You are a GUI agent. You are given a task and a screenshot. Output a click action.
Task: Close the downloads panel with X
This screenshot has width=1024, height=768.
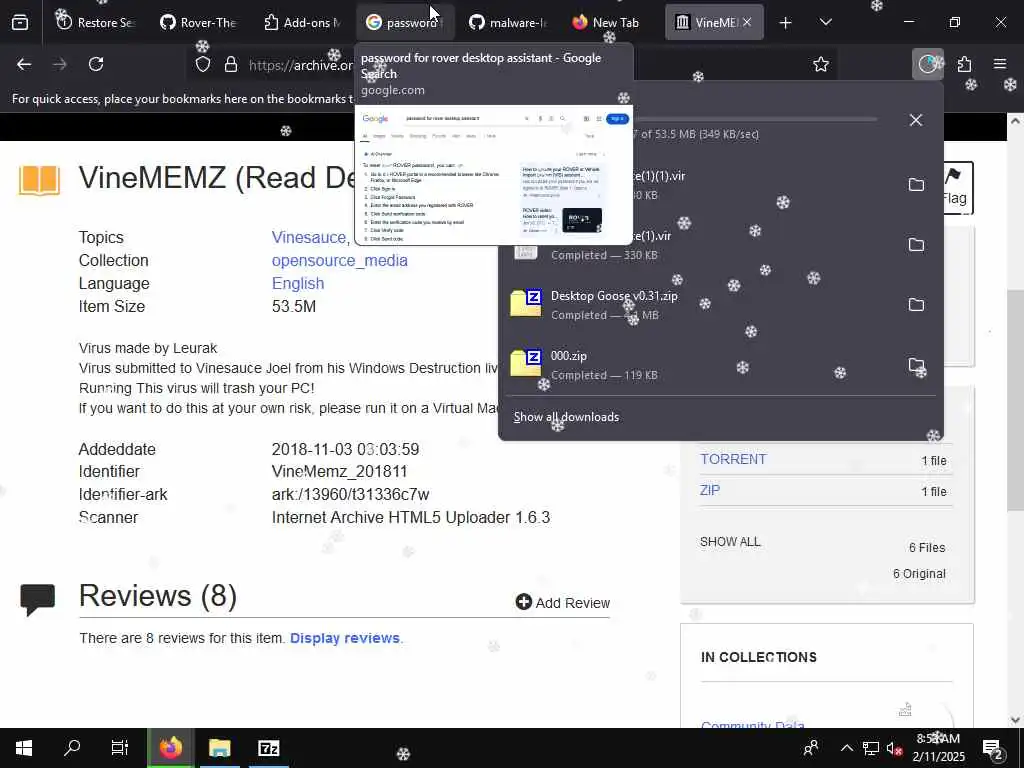(916, 120)
